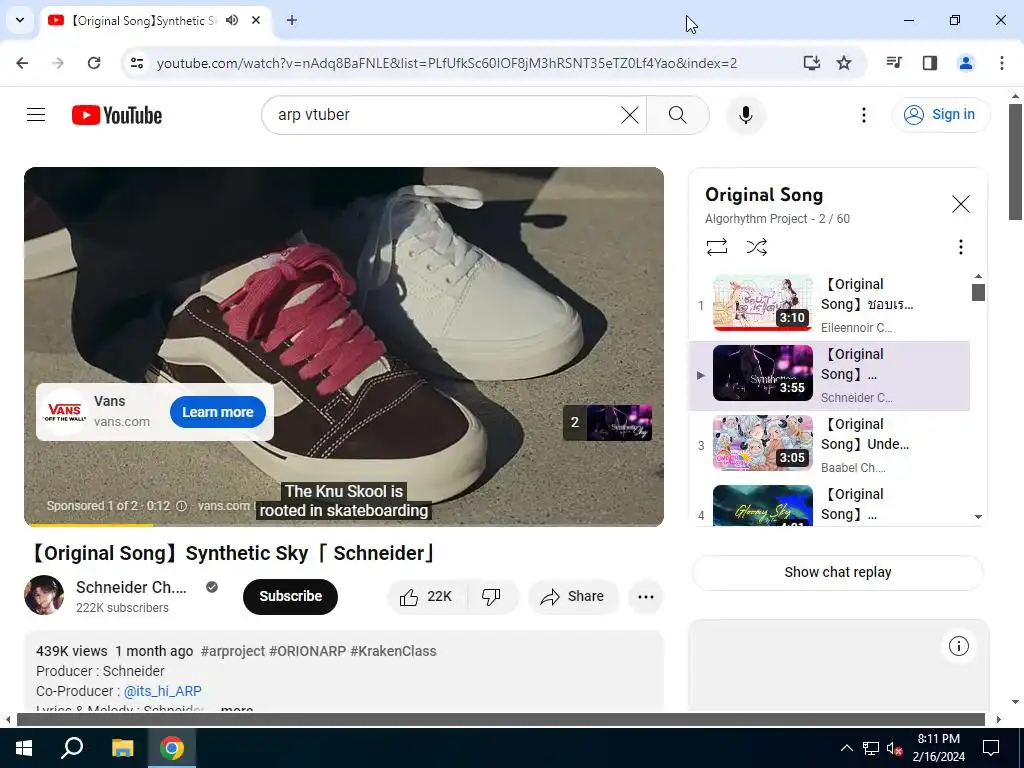Image resolution: width=1024 pixels, height=768 pixels.
Task: Click the #ORIONARP hashtag
Action: pos(308,651)
